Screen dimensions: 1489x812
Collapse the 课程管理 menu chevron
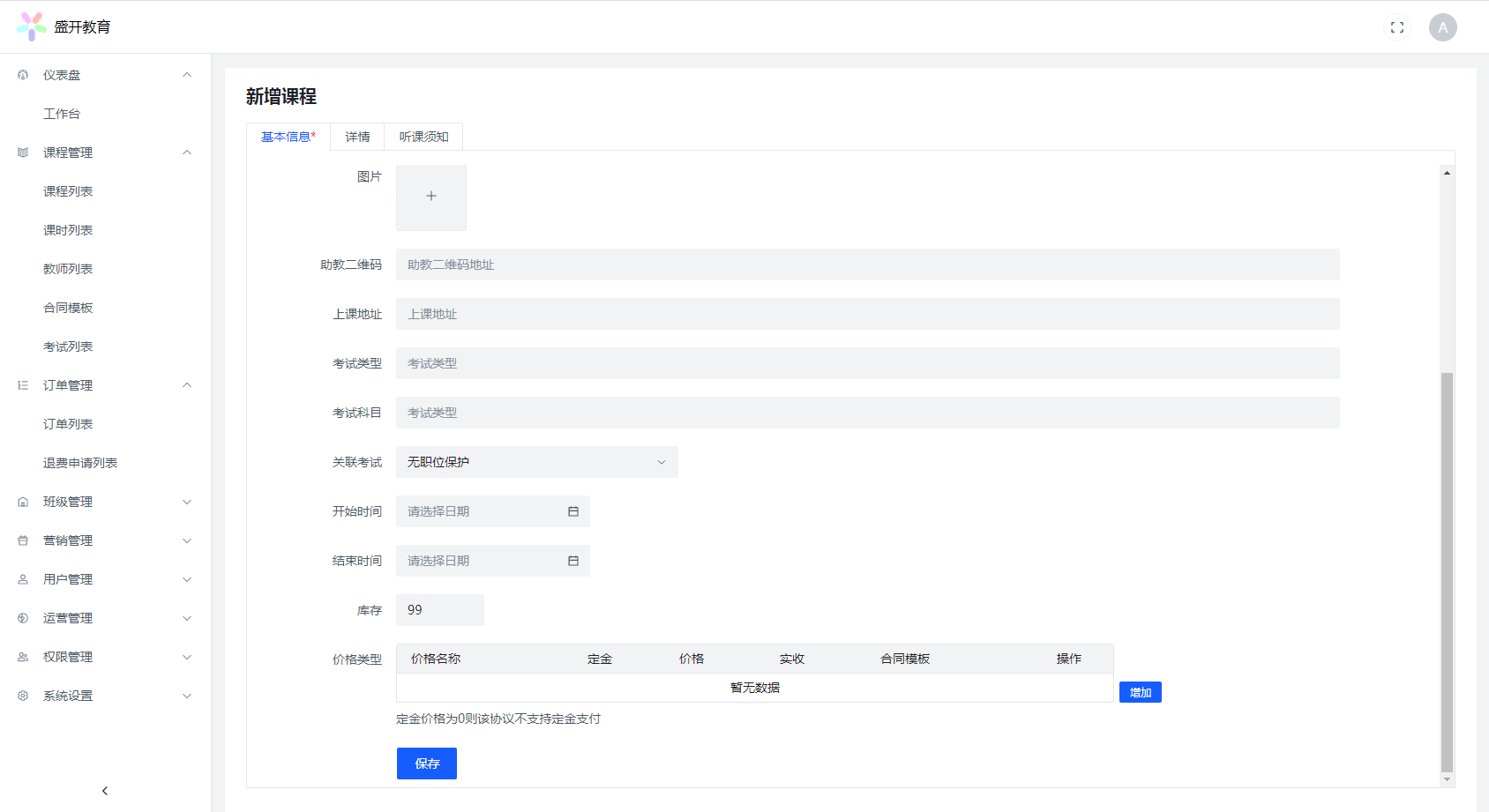tap(187, 153)
